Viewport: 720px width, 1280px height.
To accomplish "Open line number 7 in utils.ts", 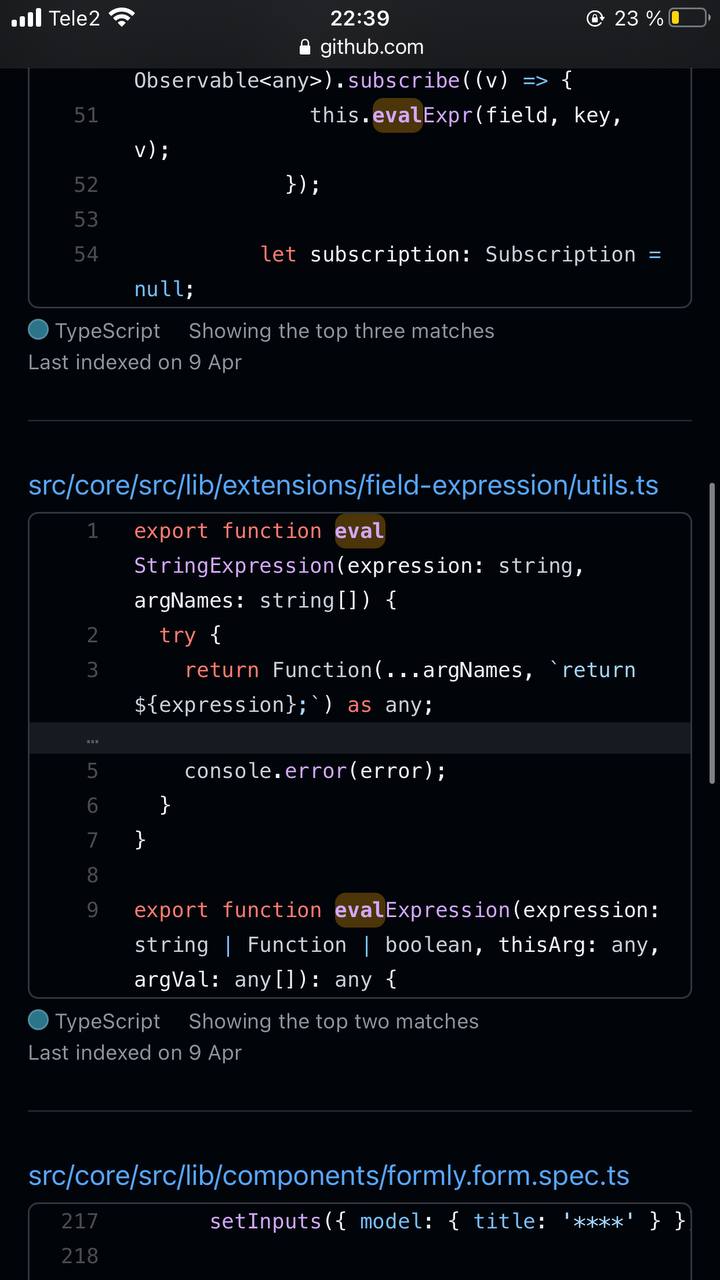I will (x=93, y=840).
